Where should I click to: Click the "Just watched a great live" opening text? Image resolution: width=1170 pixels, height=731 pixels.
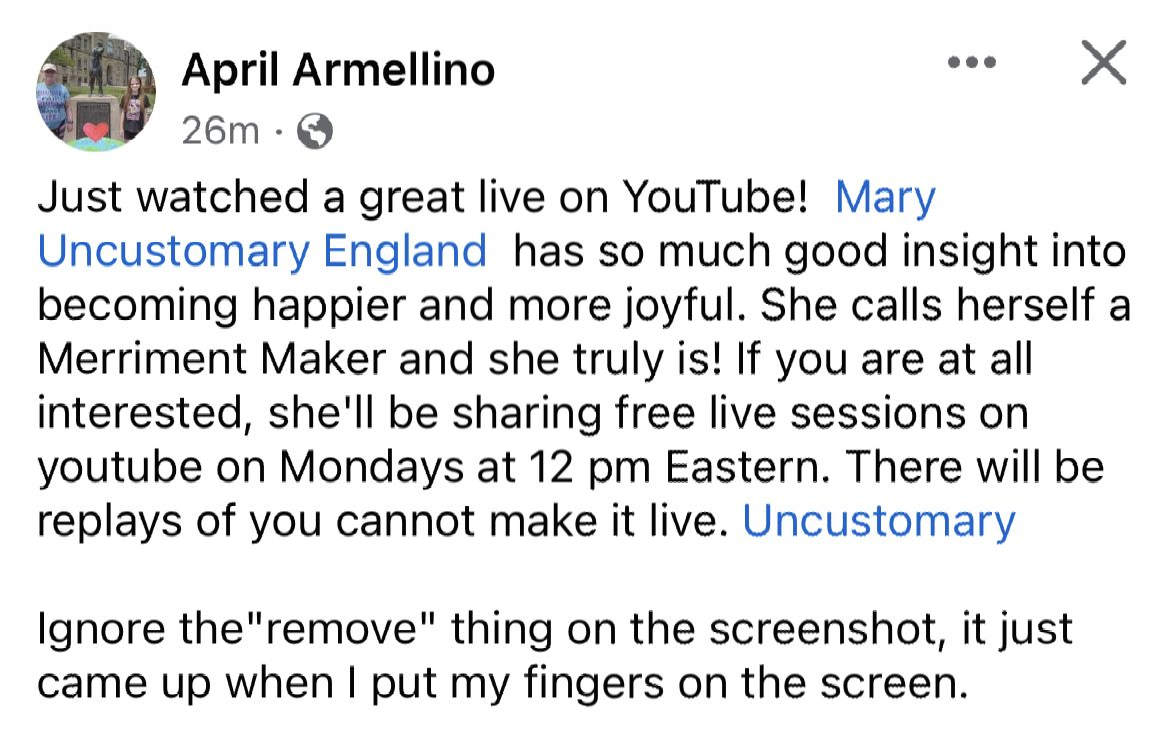[x=258, y=197]
